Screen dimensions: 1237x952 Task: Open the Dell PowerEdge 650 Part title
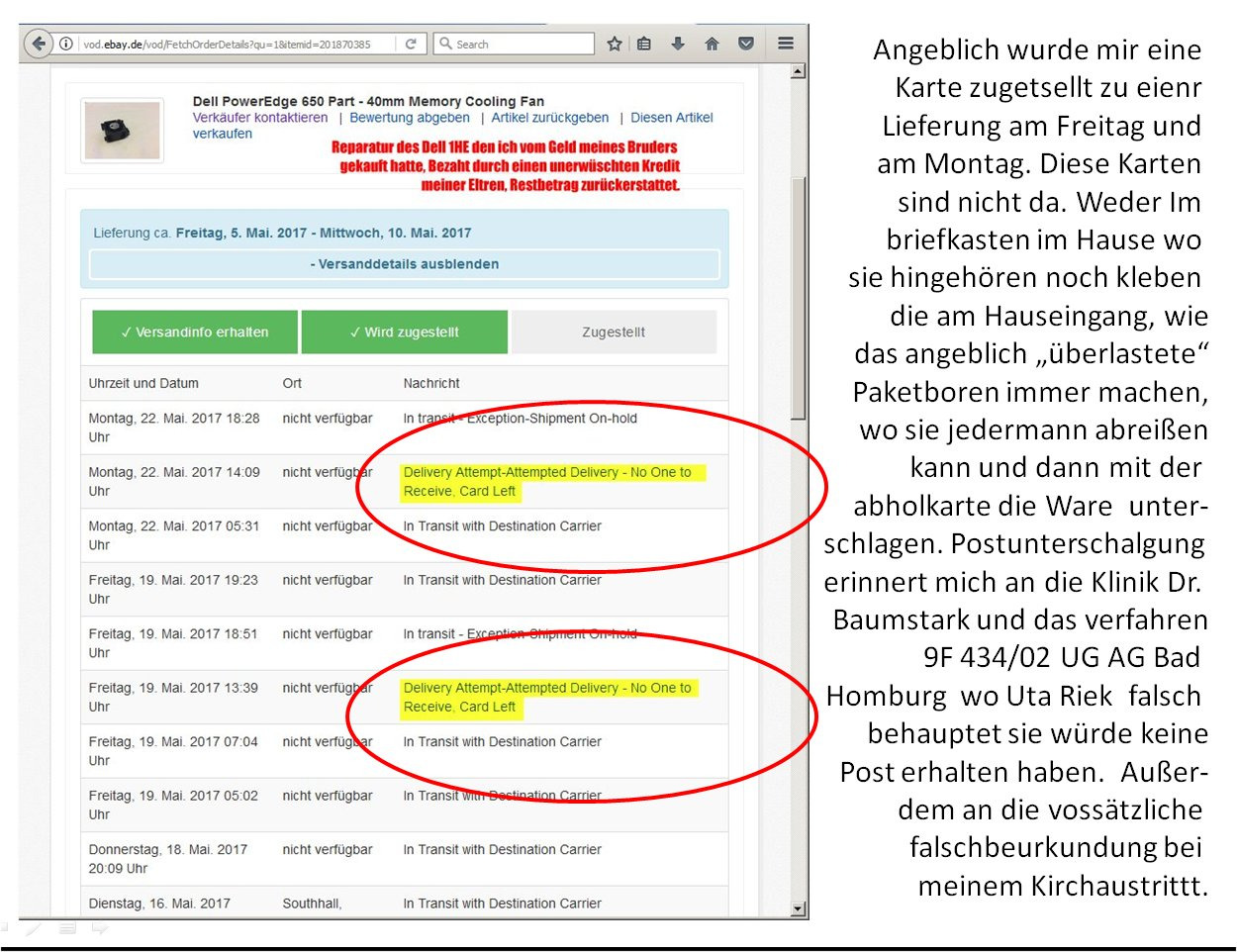[x=368, y=101]
